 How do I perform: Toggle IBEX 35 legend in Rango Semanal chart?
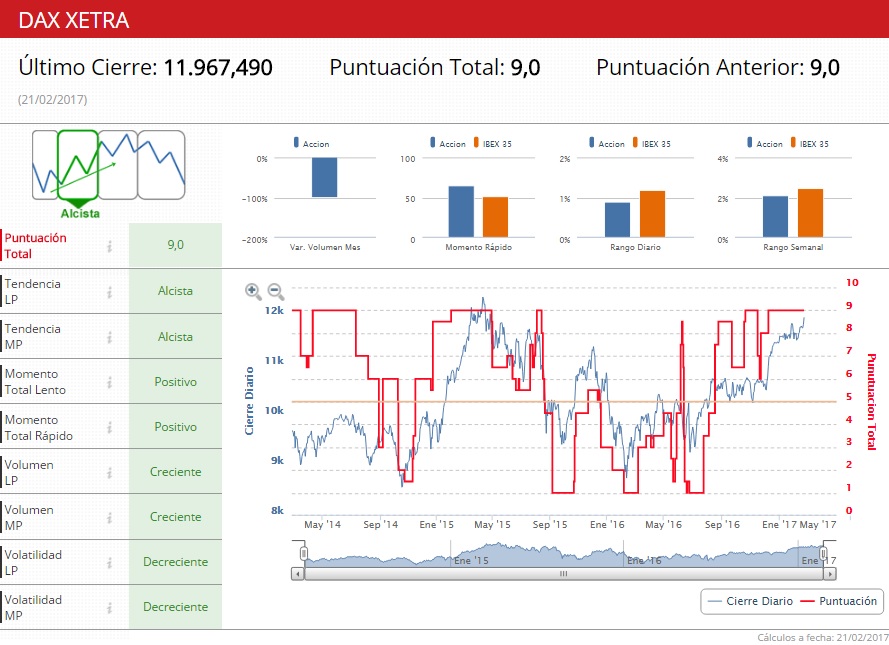point(810,143)
